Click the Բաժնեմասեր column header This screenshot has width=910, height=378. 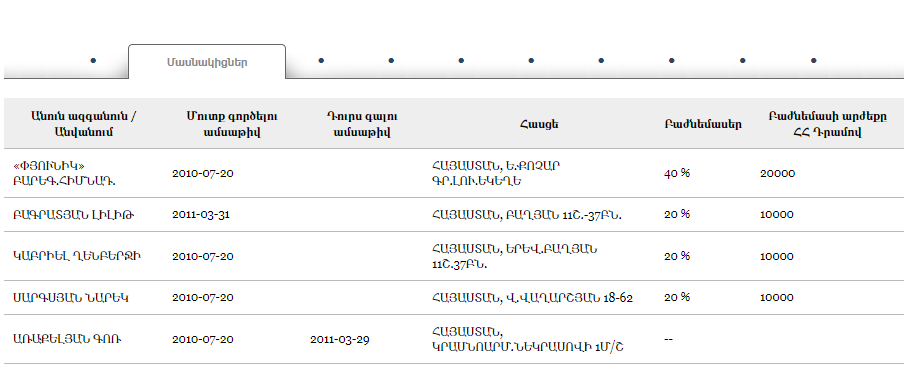703,124
